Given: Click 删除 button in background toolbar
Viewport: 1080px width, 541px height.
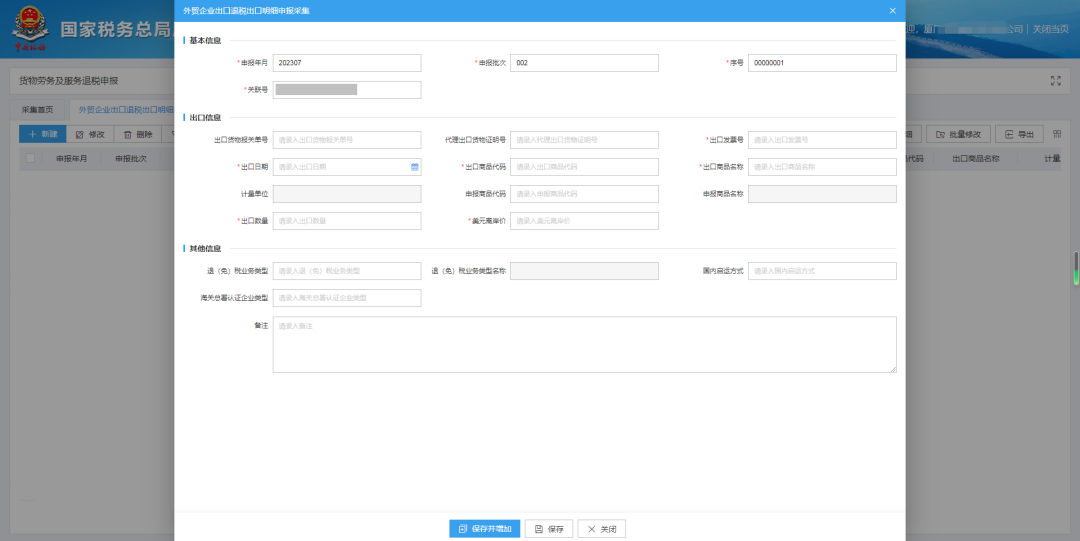Looking at the screenshot, I should 137,134.
